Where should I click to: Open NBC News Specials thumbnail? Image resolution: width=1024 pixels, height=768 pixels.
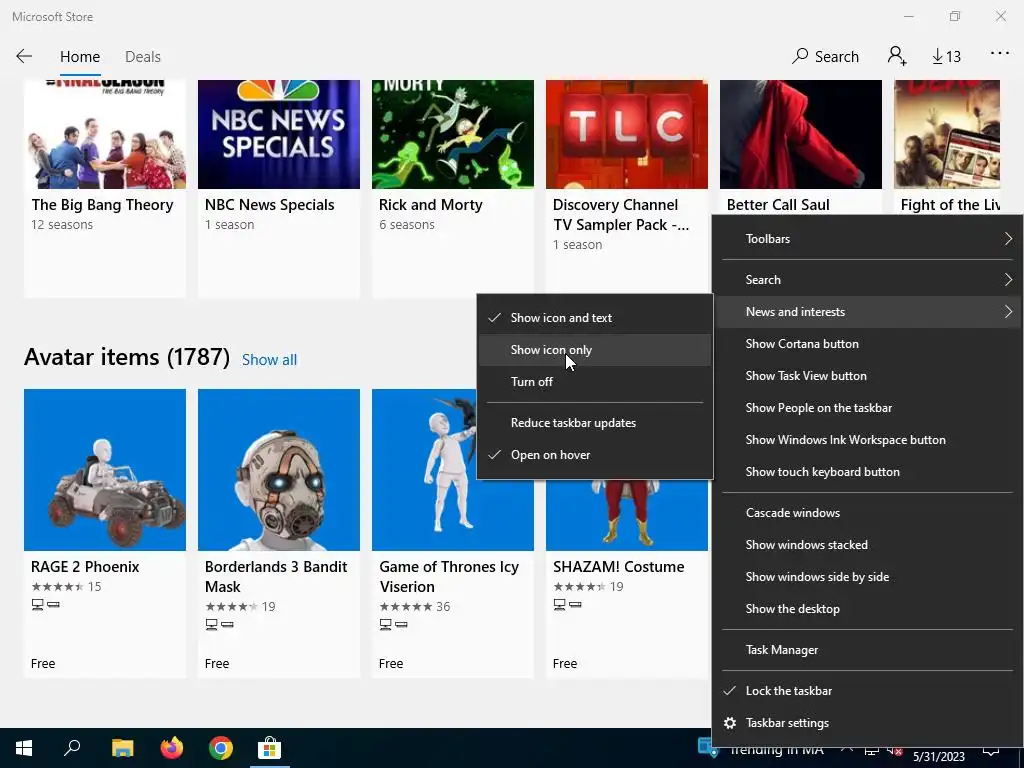(279, 134)
